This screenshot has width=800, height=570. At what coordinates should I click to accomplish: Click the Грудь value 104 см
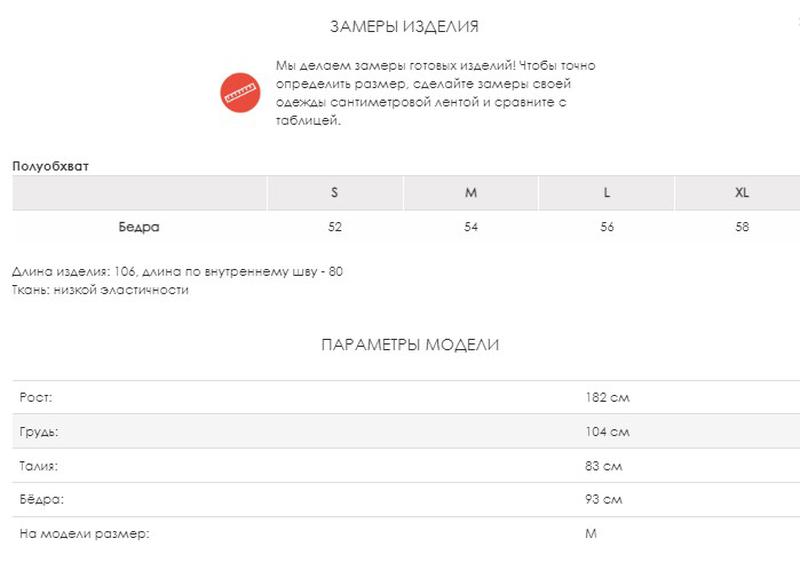[x=607, y=432]
